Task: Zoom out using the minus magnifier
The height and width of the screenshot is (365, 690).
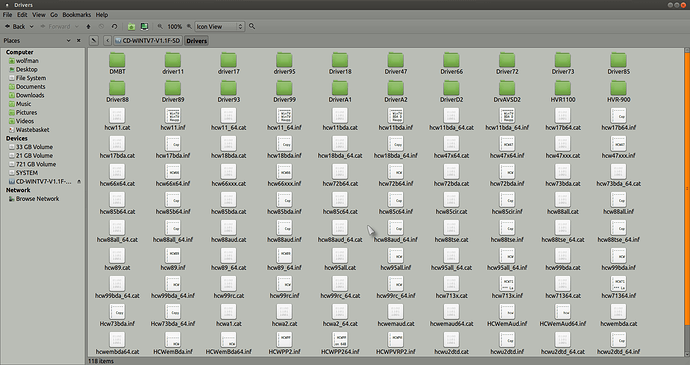Action: [160, 26]
